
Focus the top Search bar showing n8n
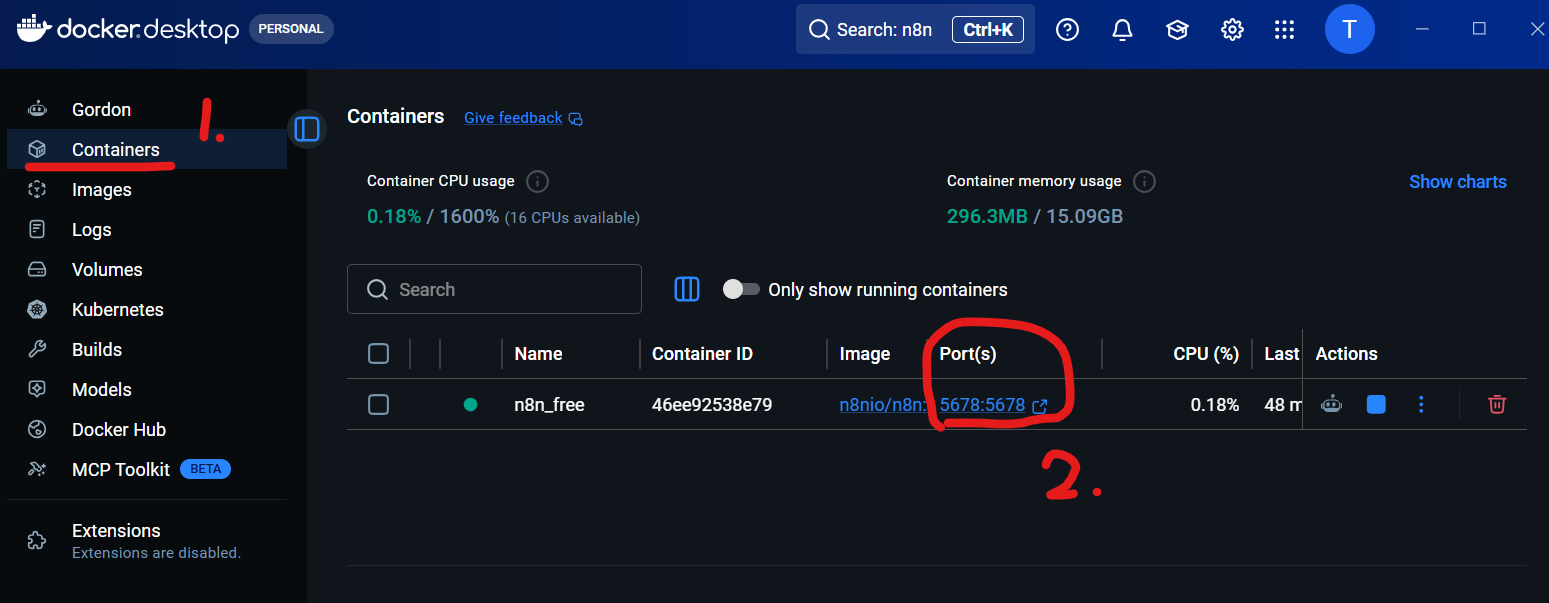pos(915,29)
